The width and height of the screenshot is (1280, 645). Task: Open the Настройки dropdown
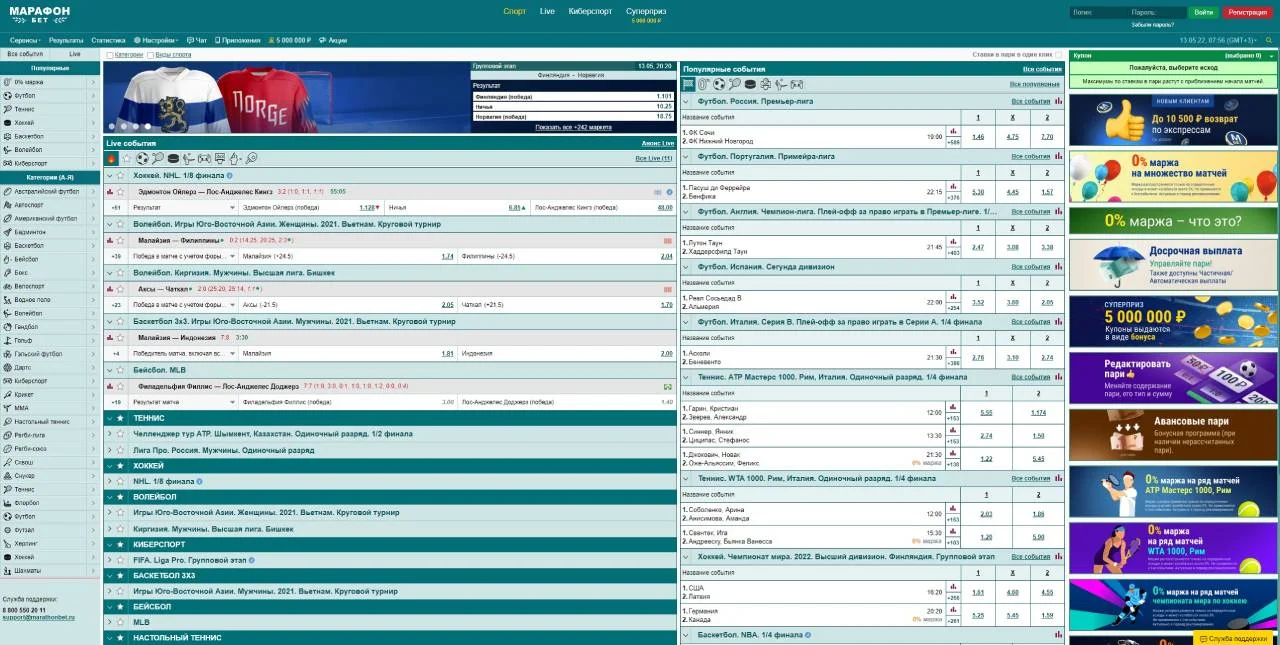click(x=155, y=40)
